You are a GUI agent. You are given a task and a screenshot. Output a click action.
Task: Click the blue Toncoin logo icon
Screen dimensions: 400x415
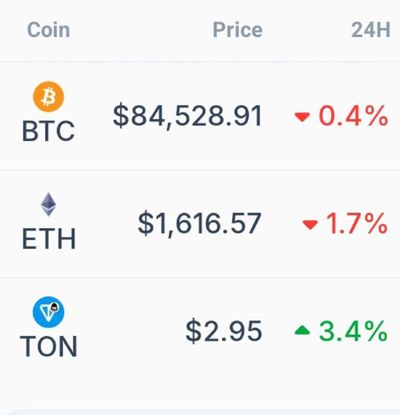click(x=48, y=312)
